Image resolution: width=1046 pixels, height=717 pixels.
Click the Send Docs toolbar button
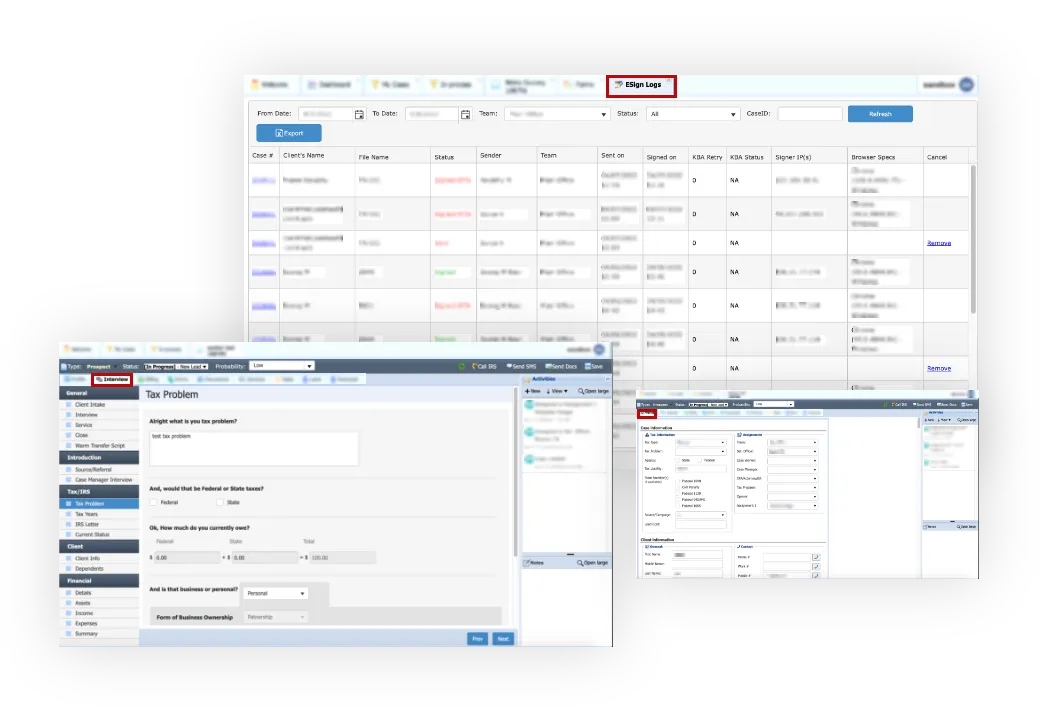[x=561, y=366]
